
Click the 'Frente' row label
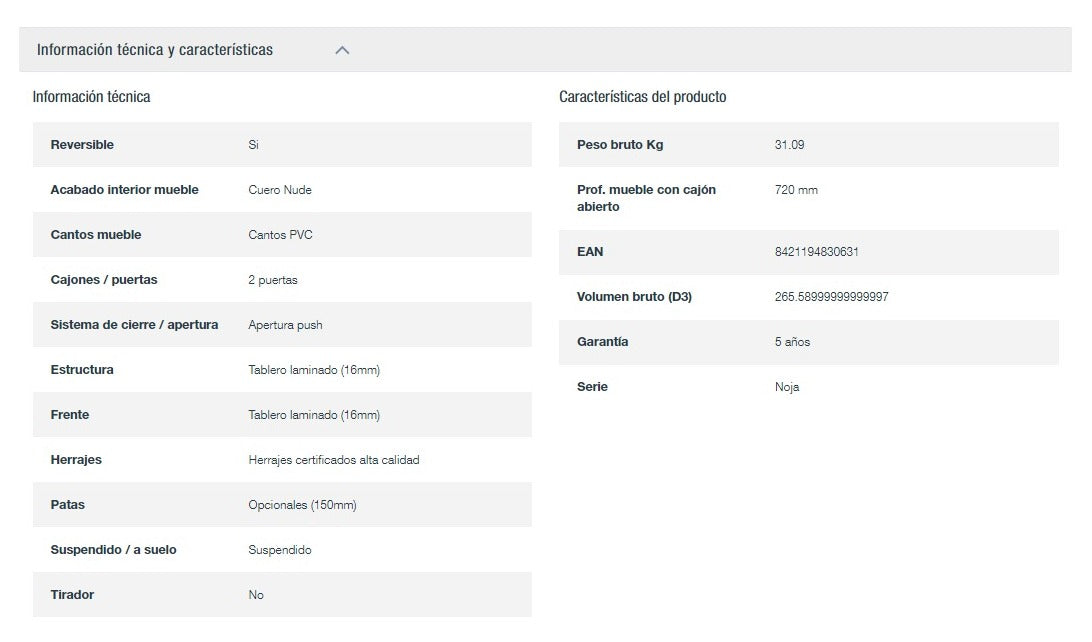pos(70,415)
